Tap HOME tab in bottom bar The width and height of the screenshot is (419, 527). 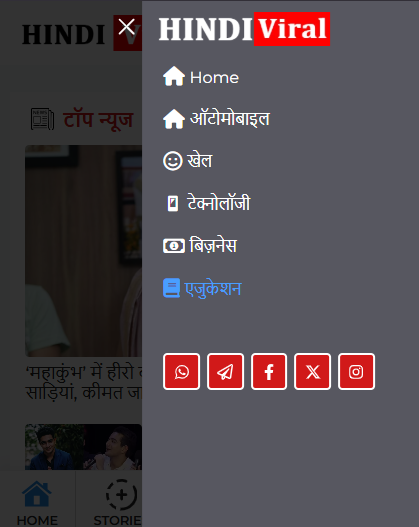(37, 503)
